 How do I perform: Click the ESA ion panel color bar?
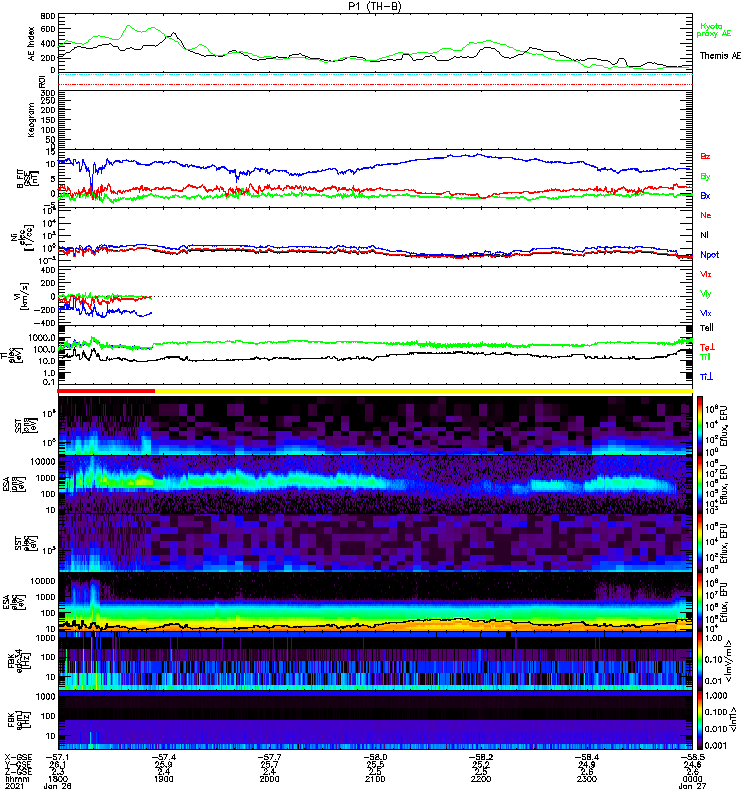tap(700, 484)
